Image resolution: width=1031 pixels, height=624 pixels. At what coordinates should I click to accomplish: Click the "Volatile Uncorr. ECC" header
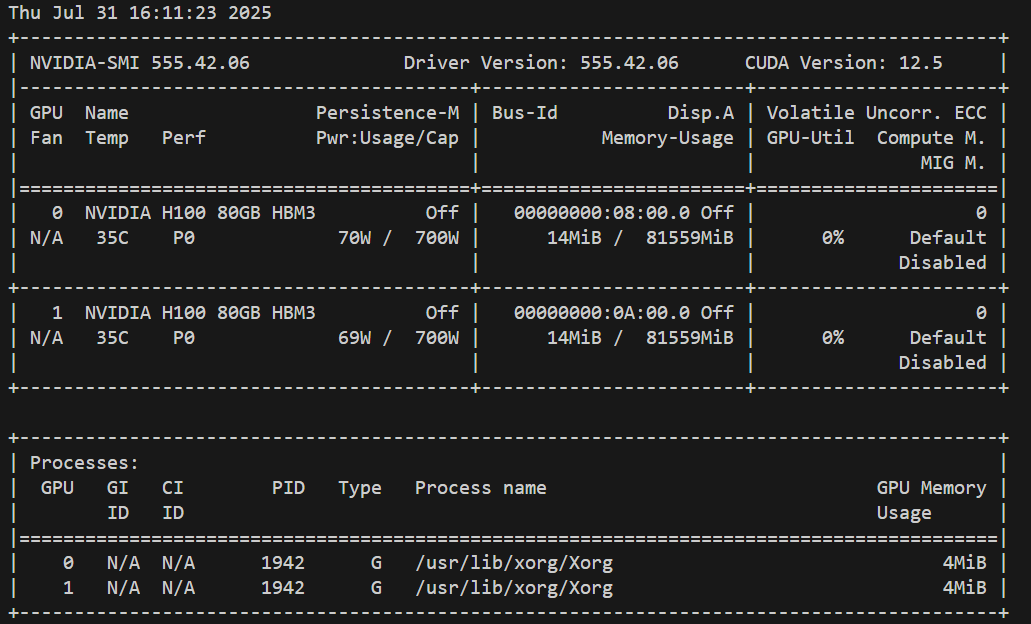pos(876,113)
